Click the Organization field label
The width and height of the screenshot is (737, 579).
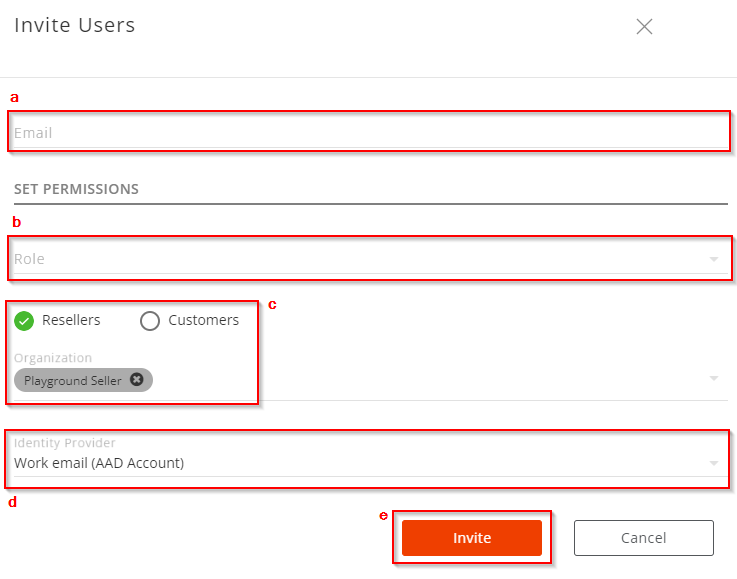pos(53,358)
